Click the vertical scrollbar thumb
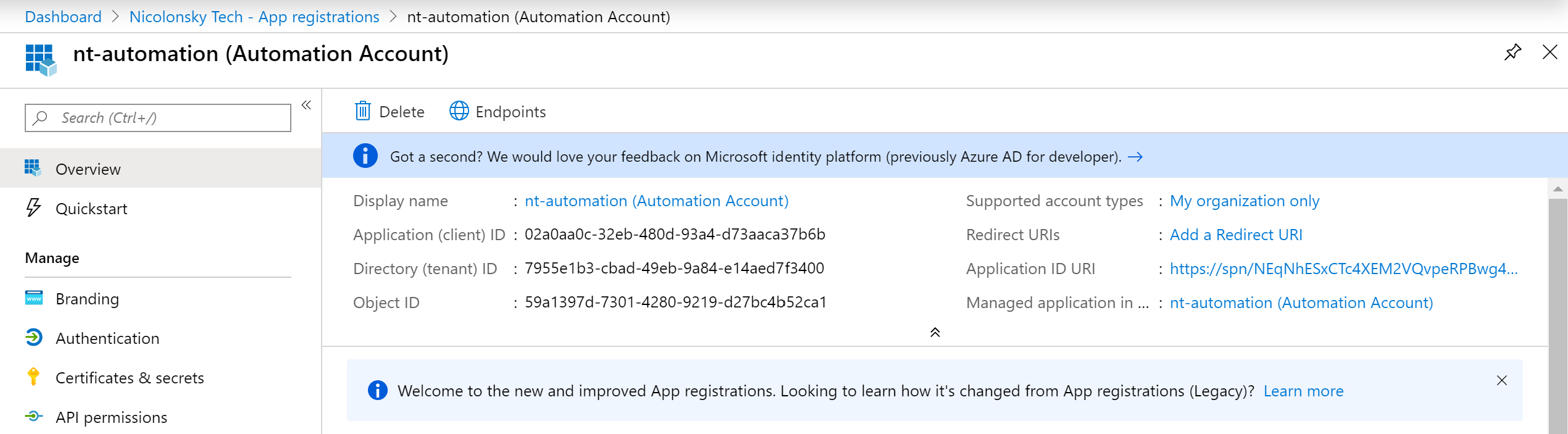The image size is (1568, 434). pyautogui.click(x=1558, y=316)
